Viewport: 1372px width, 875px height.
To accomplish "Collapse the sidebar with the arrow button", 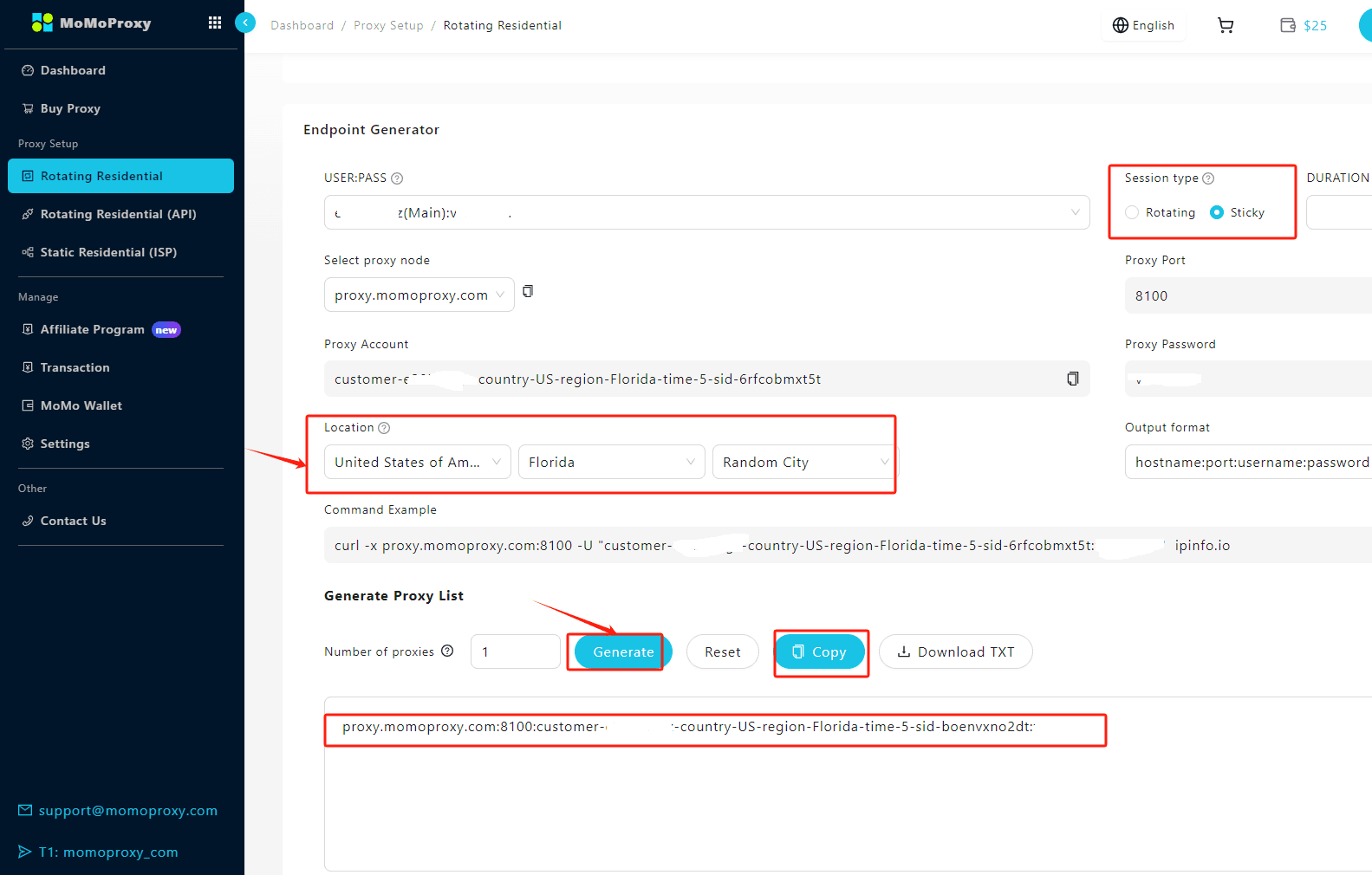I will [245, 23].
